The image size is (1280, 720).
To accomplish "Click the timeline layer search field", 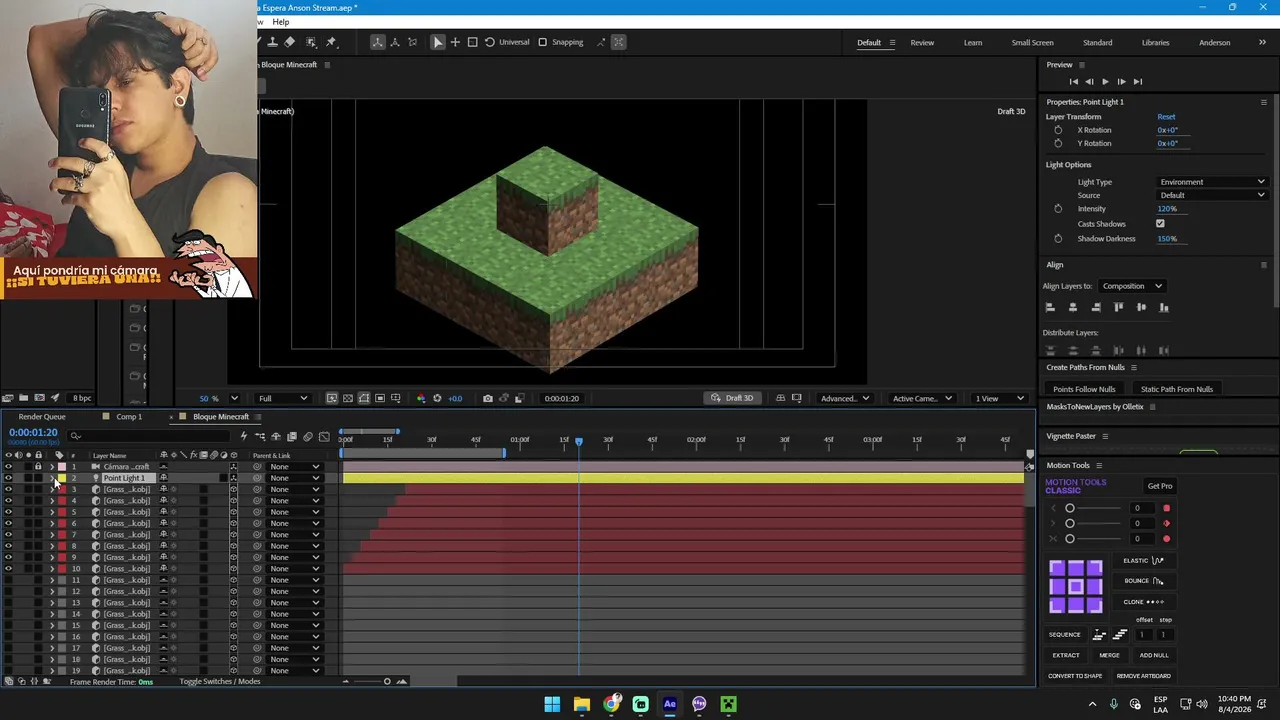I will click(x=150, y=436).
